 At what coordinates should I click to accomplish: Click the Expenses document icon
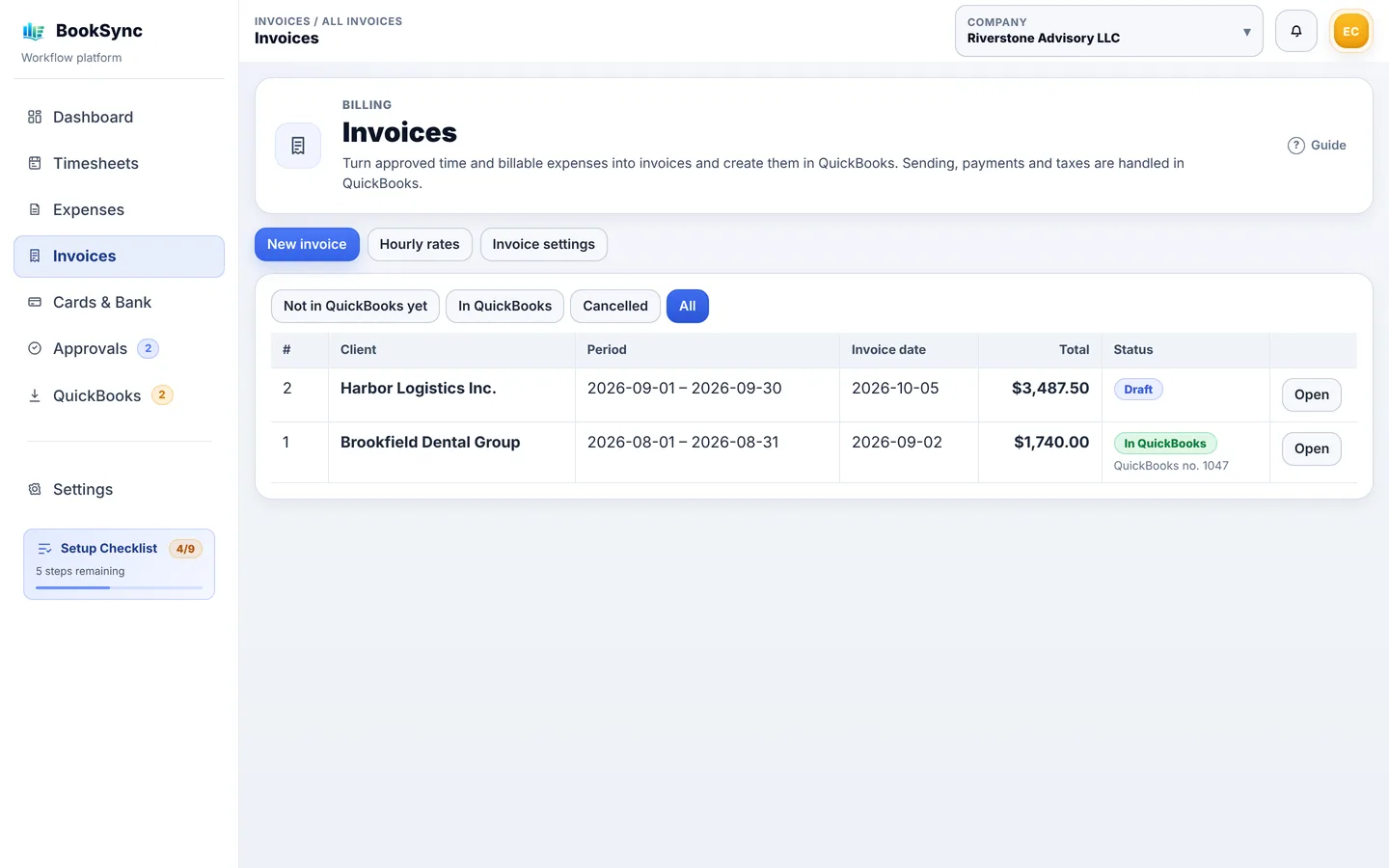(35, 209)
